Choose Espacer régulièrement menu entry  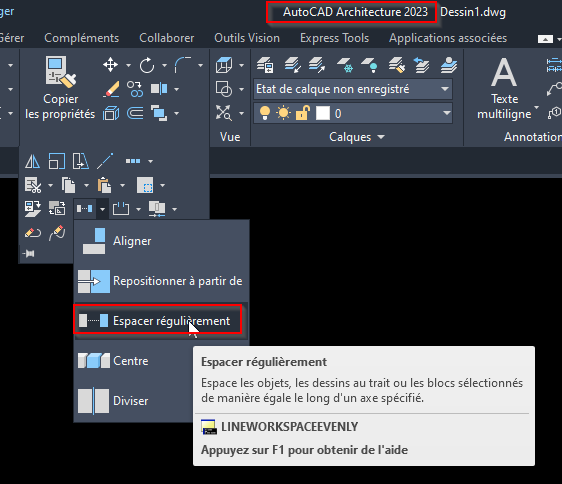pos(161,321)
